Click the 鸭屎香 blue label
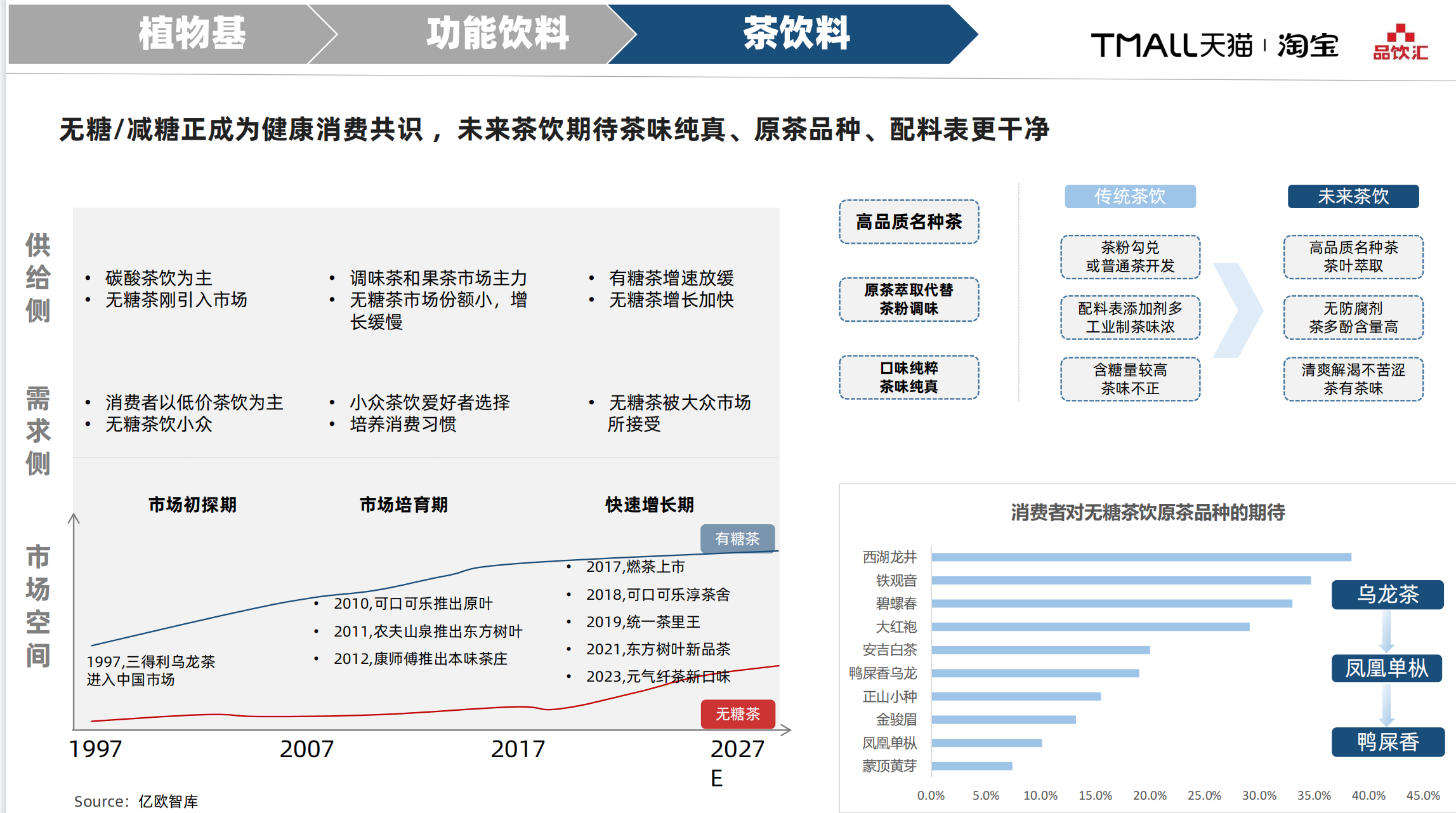This screenshot has height=813, width=1456. click(x=1388, y=742)
